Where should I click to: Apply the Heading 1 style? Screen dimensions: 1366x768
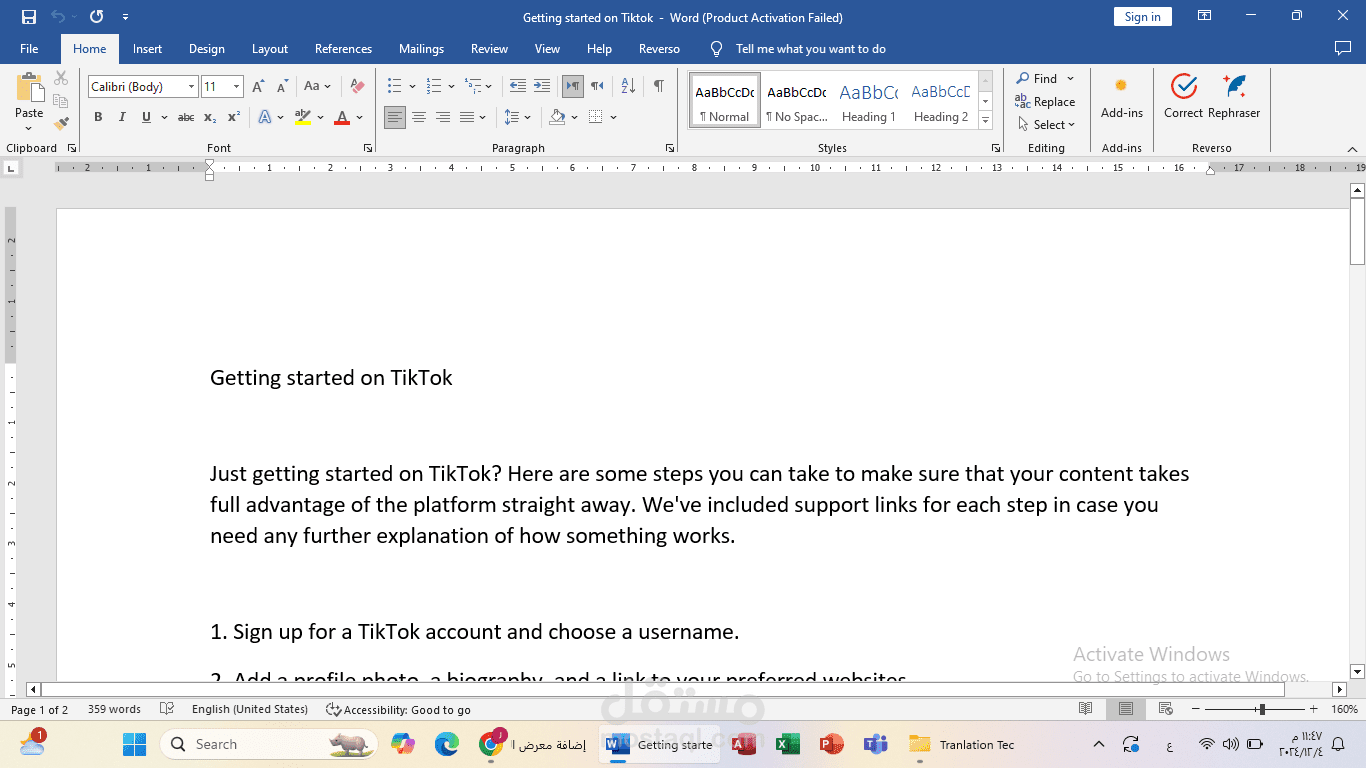pyautogui.click(x=869, y=100)
